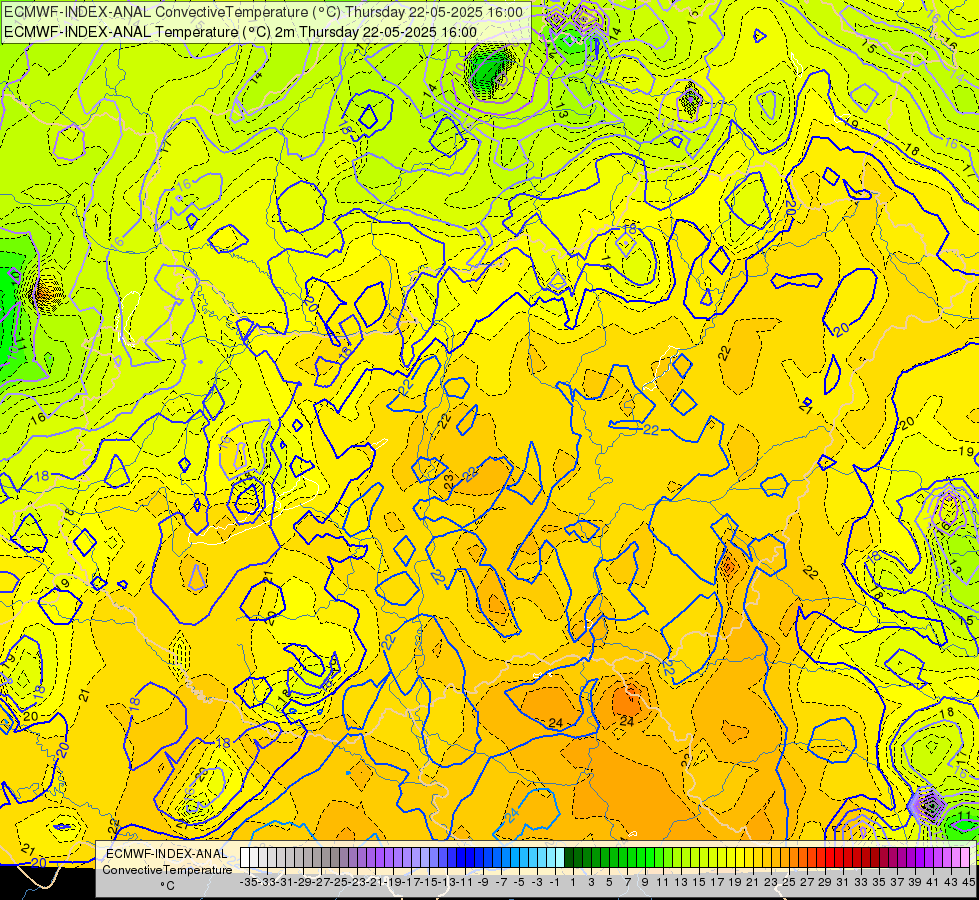Click the 'ConvectiveTemperature' label in the legend

tap(167, 869)
